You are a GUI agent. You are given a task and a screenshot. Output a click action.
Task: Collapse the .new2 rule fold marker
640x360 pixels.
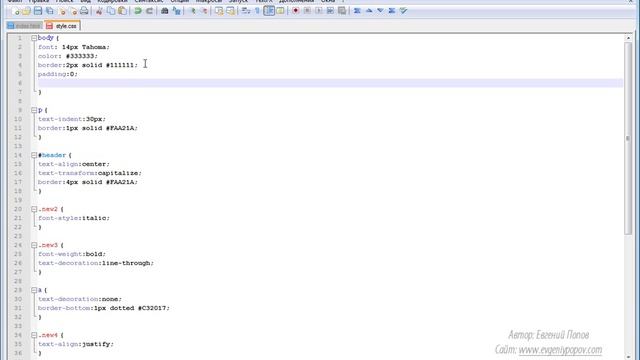pos(34,209)
